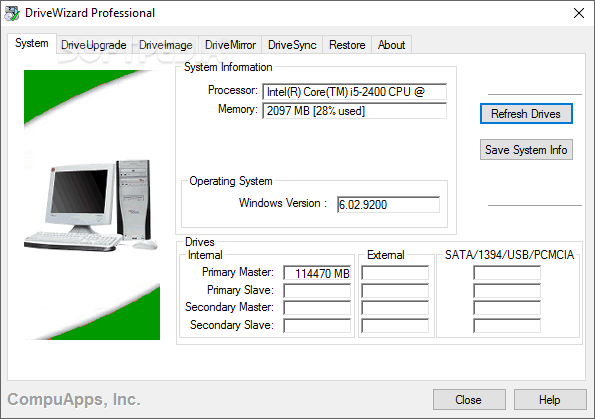Click the 'Internal' group heading
The width and height of the screenshot is (595, 419).
coord(205,255)
